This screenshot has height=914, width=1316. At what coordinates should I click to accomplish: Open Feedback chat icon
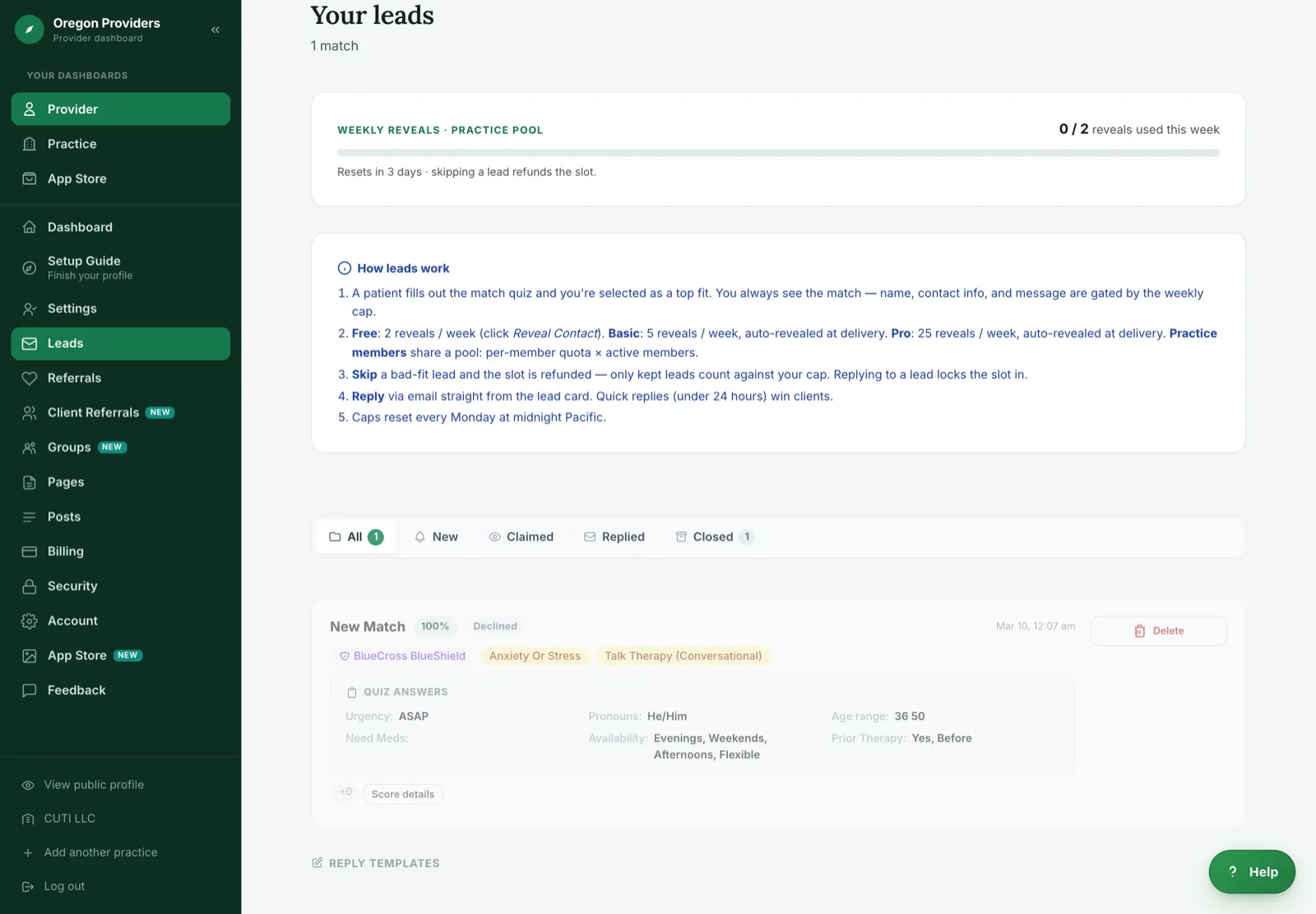pos(30,690)
